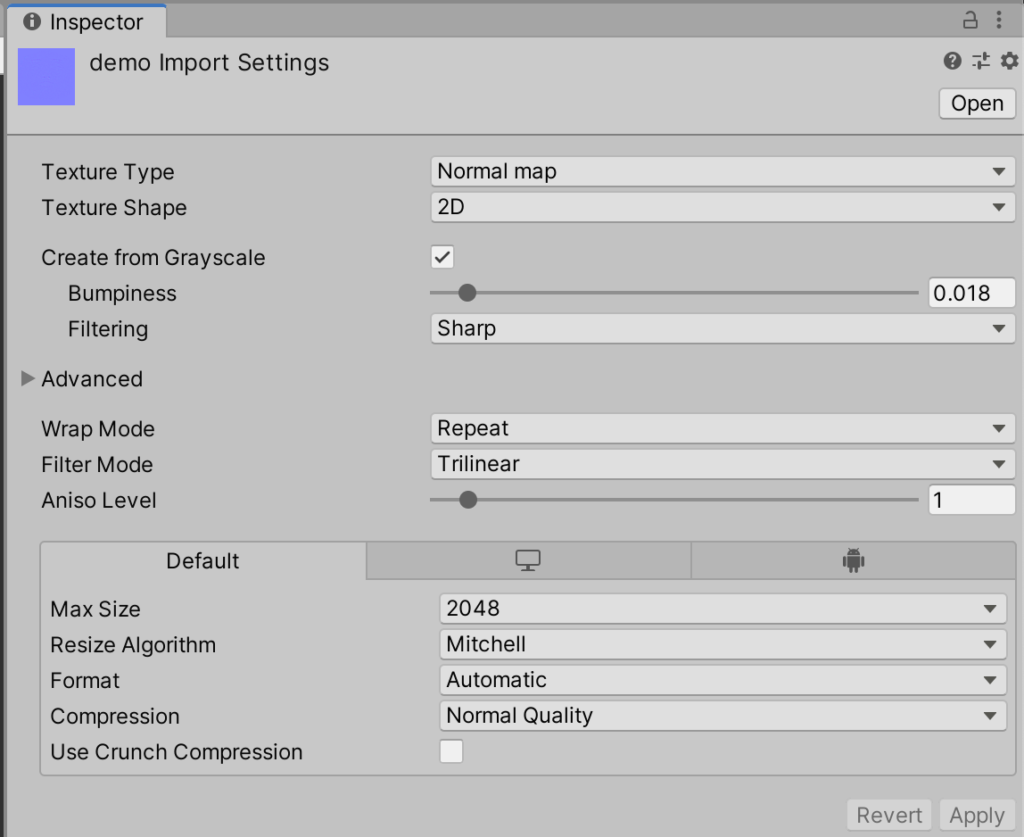Click the 'Format' label
The width and height of the screenshot is (1024, 837).
point(85,681)
